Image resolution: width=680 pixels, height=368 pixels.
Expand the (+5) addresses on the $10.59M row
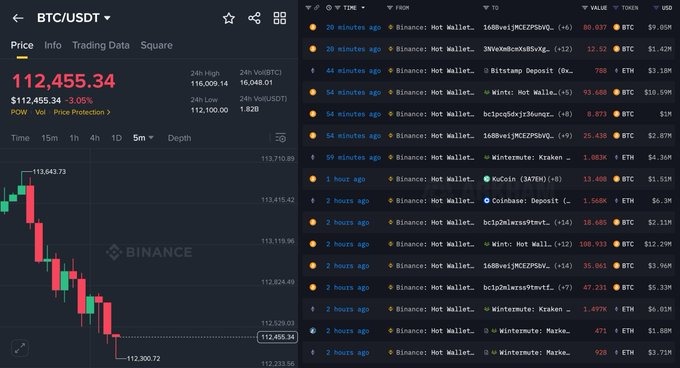click(565, 92)
